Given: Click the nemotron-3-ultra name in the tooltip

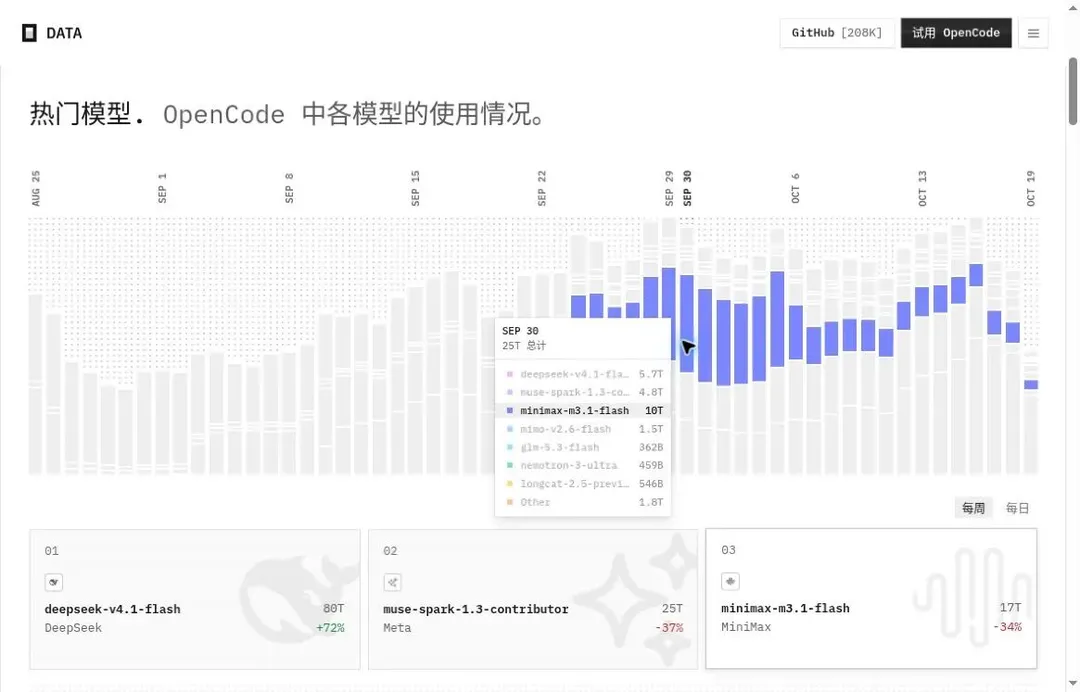Looking at the screenshot, I should (x=569, y=465).
